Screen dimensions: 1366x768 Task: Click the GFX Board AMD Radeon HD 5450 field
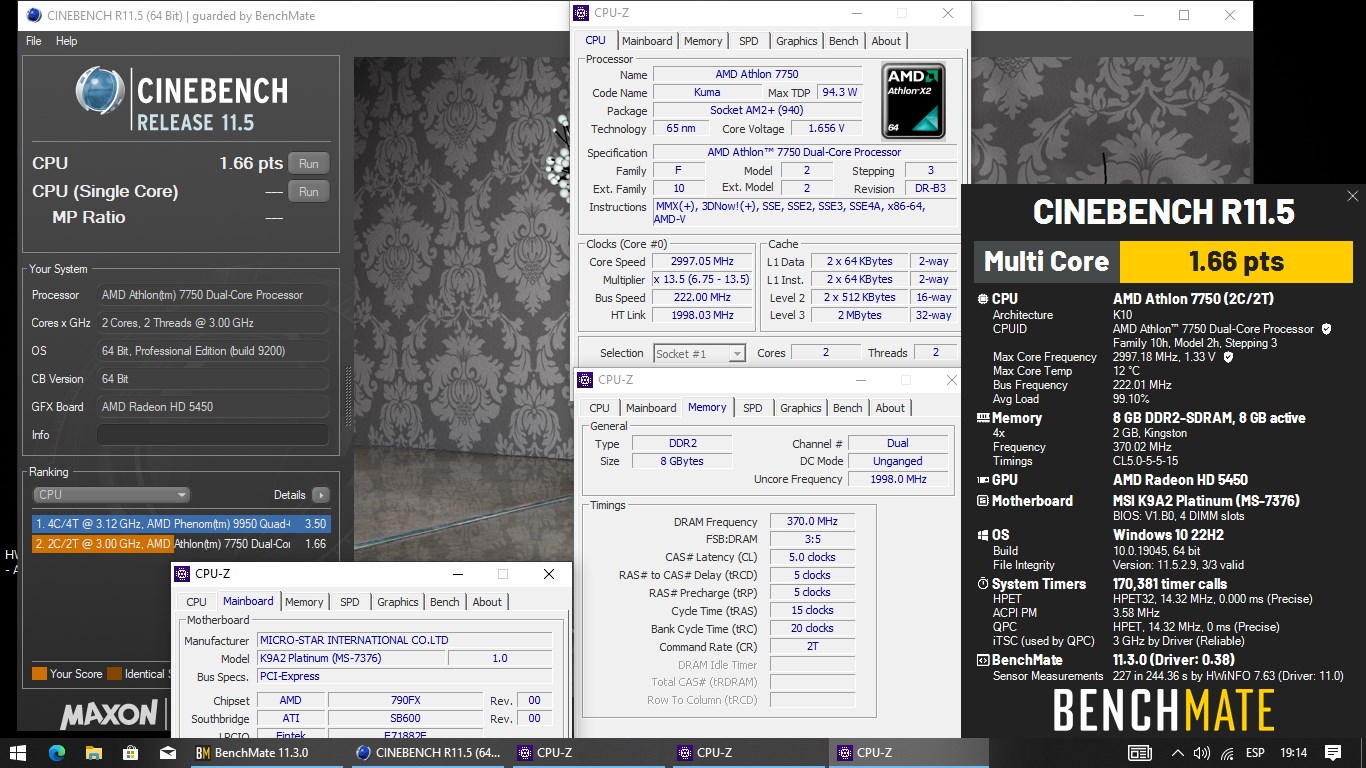click(213, 407)
